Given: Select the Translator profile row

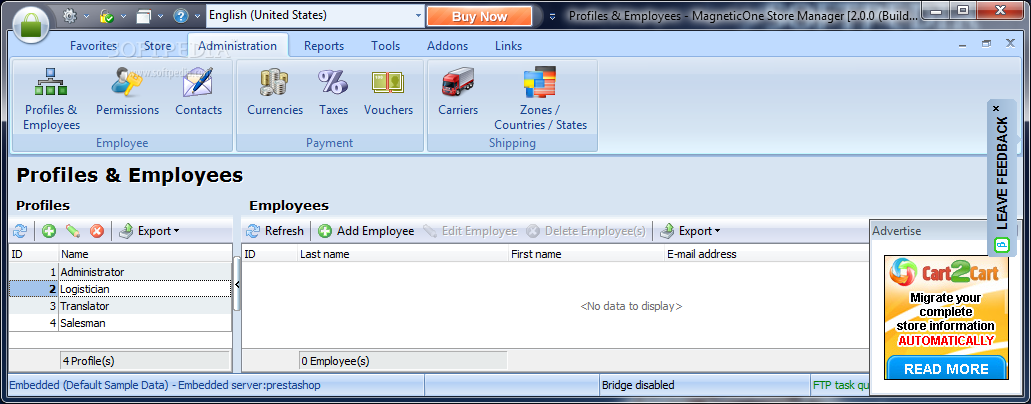Looking at the screenshot, I should coord(120,306).
